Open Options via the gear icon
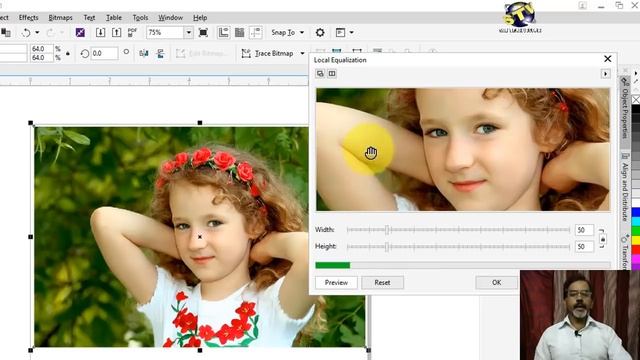Image resolution: width=640 pixels, height=360 pixels. click(320, 33)
